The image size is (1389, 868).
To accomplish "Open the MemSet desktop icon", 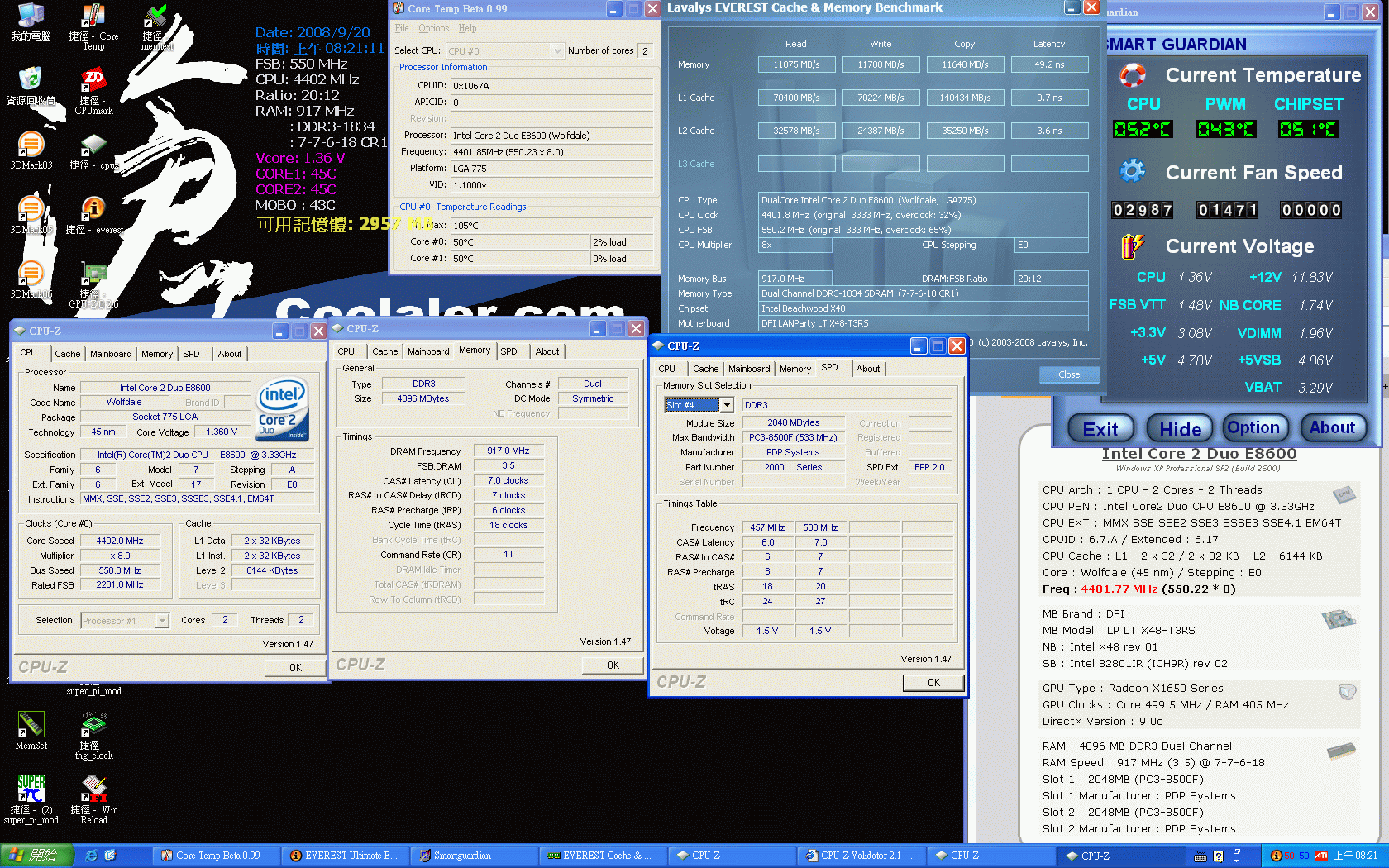I will point(31,730).
